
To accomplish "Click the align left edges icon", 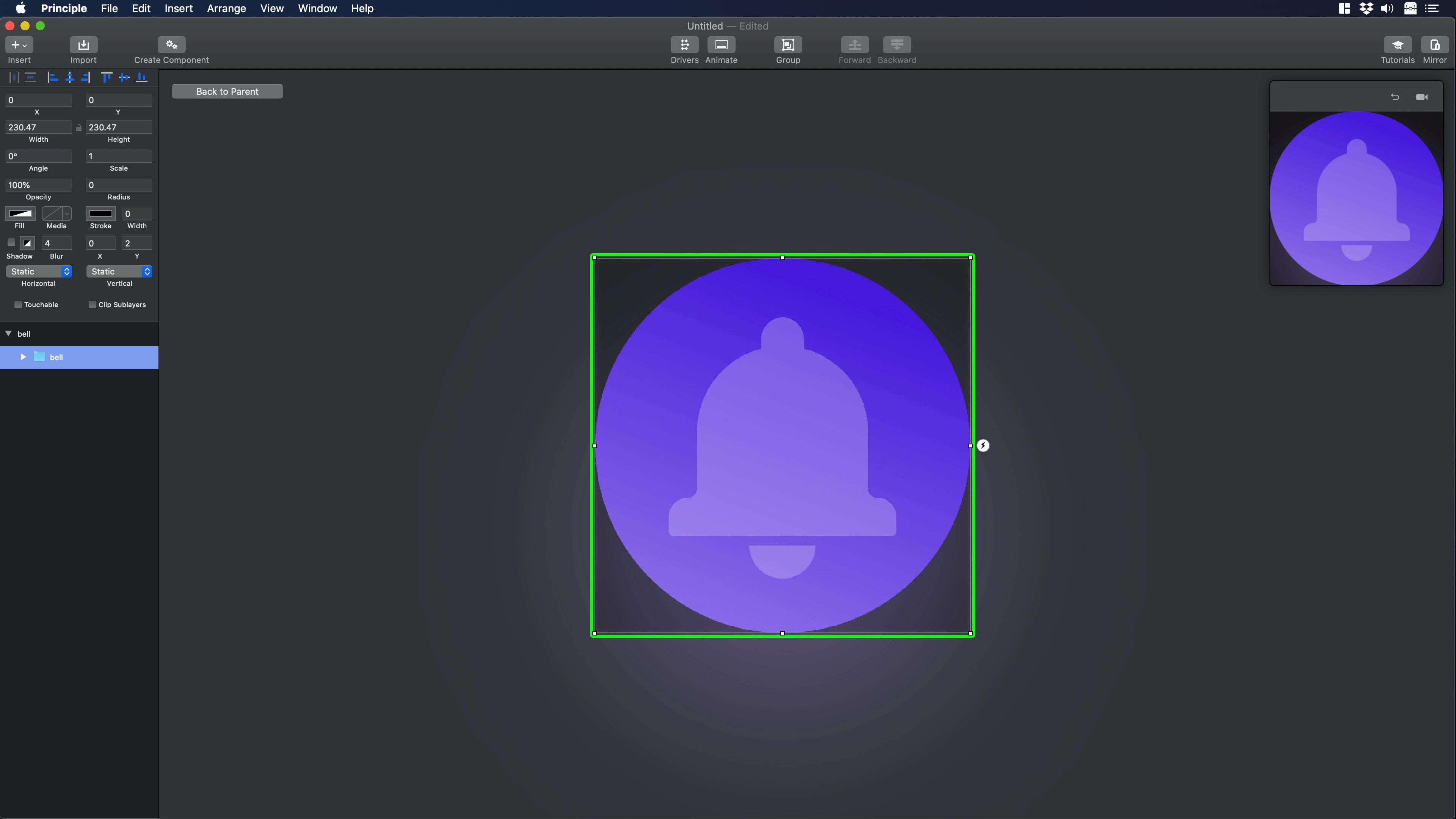I will point(53,77).
